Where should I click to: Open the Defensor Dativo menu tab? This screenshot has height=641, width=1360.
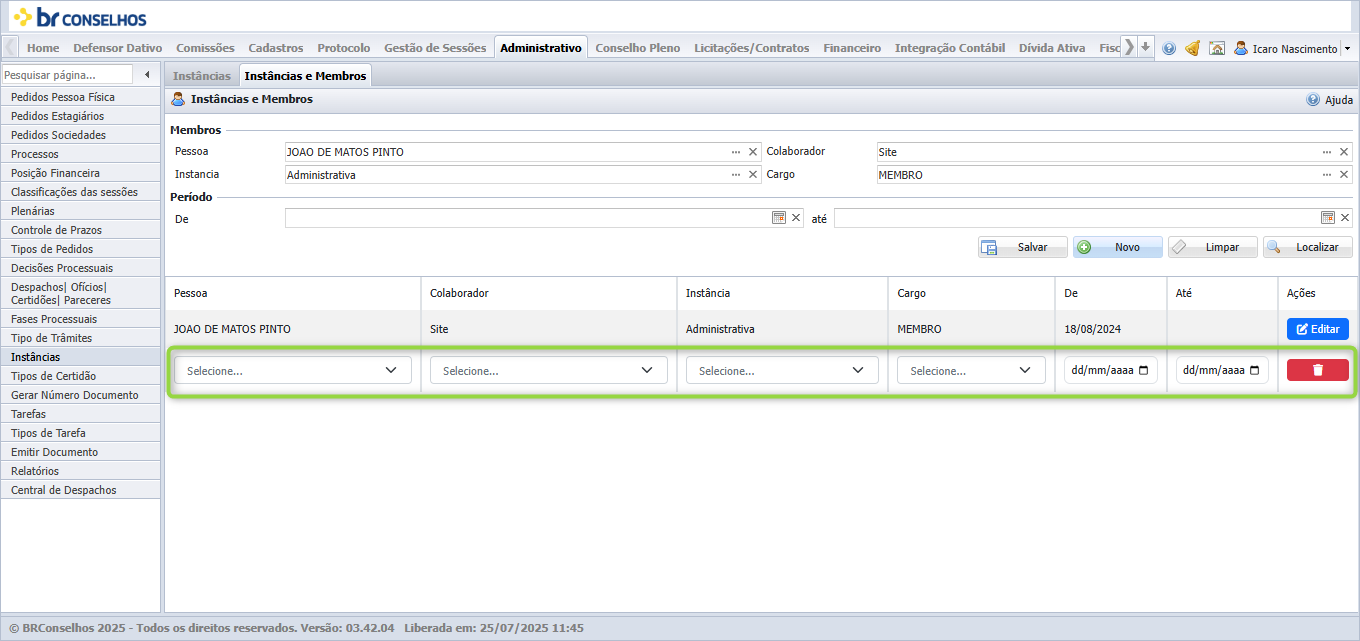(118, 48)
